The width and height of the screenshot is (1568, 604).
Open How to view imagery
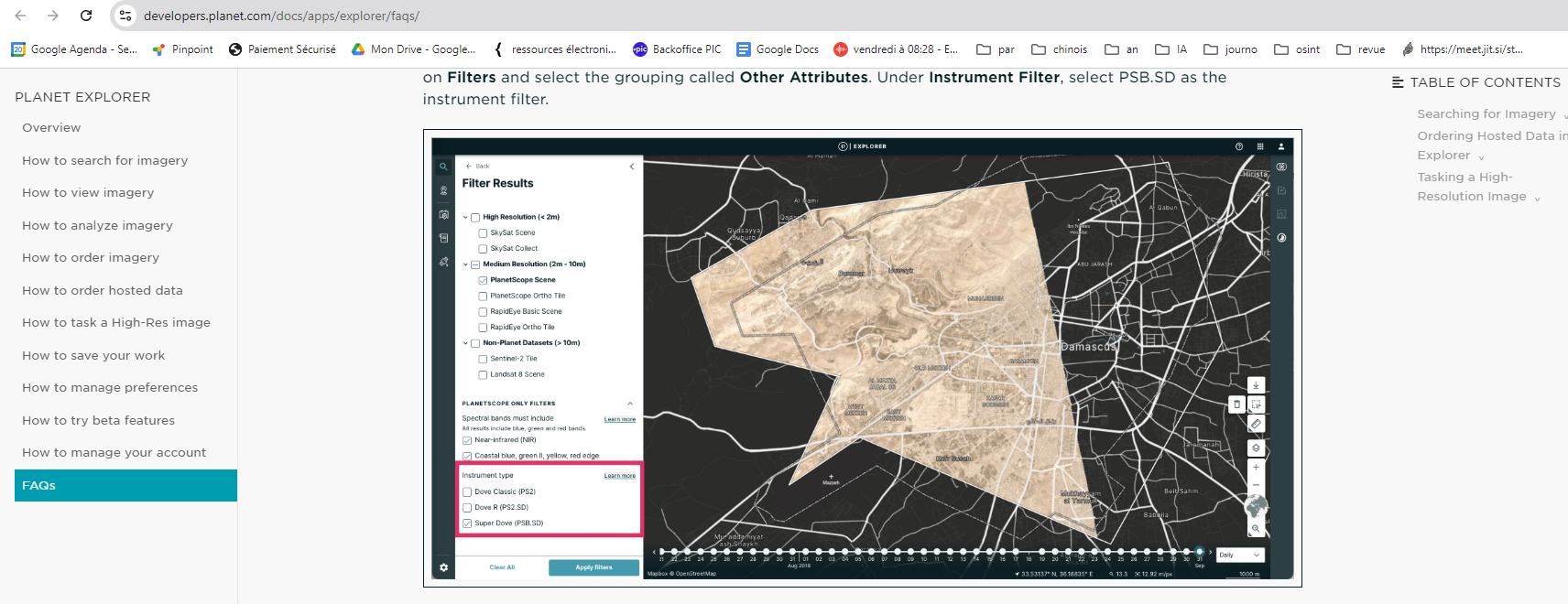88,192
